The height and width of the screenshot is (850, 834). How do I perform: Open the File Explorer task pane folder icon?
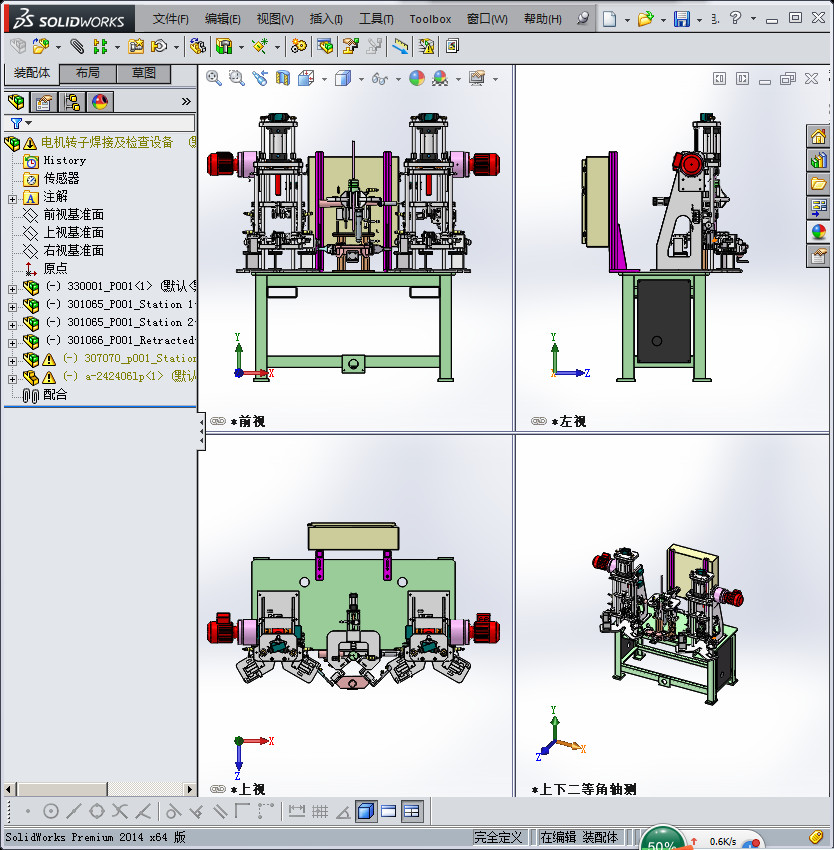[x=818, y=184]
